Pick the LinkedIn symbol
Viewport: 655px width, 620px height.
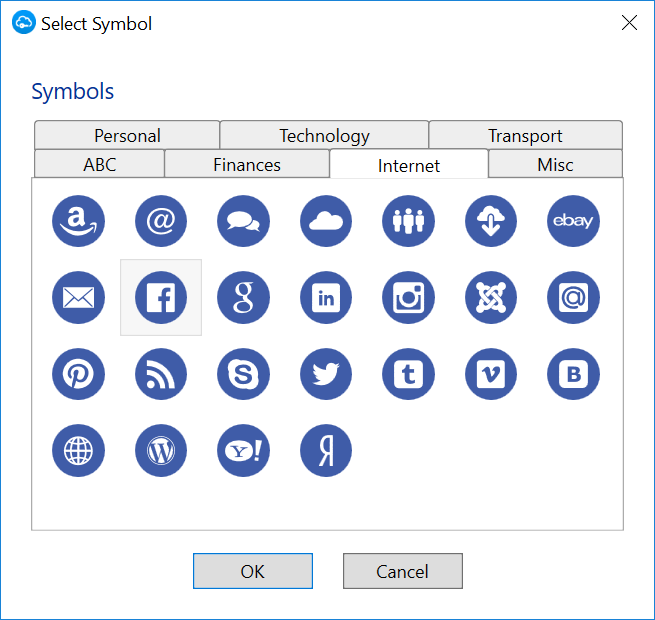[x=326, y=297]
